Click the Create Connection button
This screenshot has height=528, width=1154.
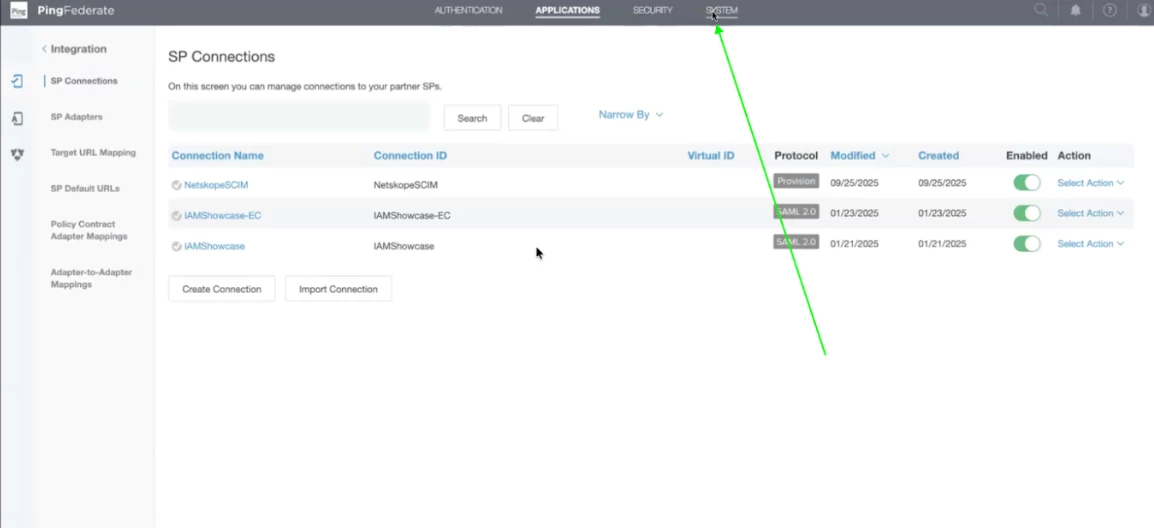(x=222, y=289)
